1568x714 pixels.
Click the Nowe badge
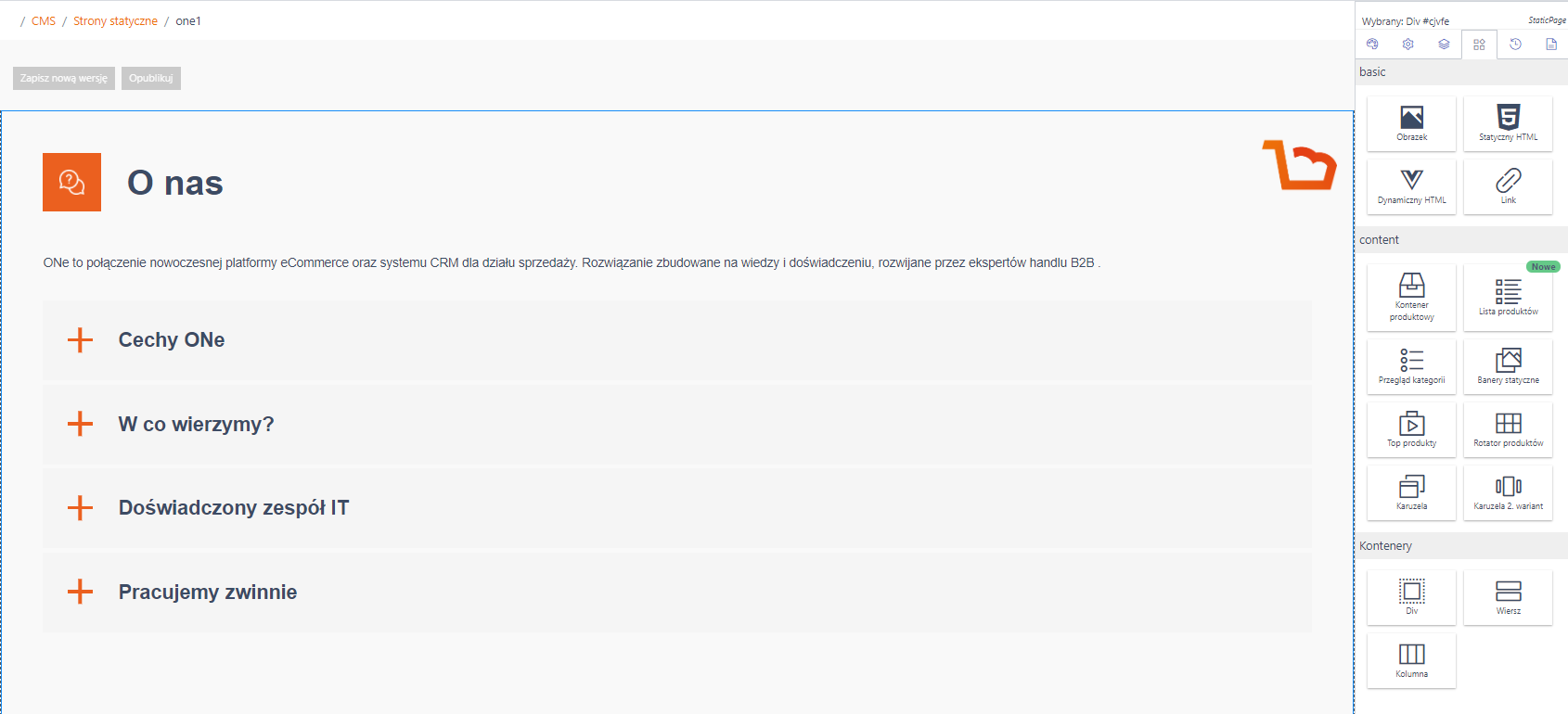coord(1543,267)
